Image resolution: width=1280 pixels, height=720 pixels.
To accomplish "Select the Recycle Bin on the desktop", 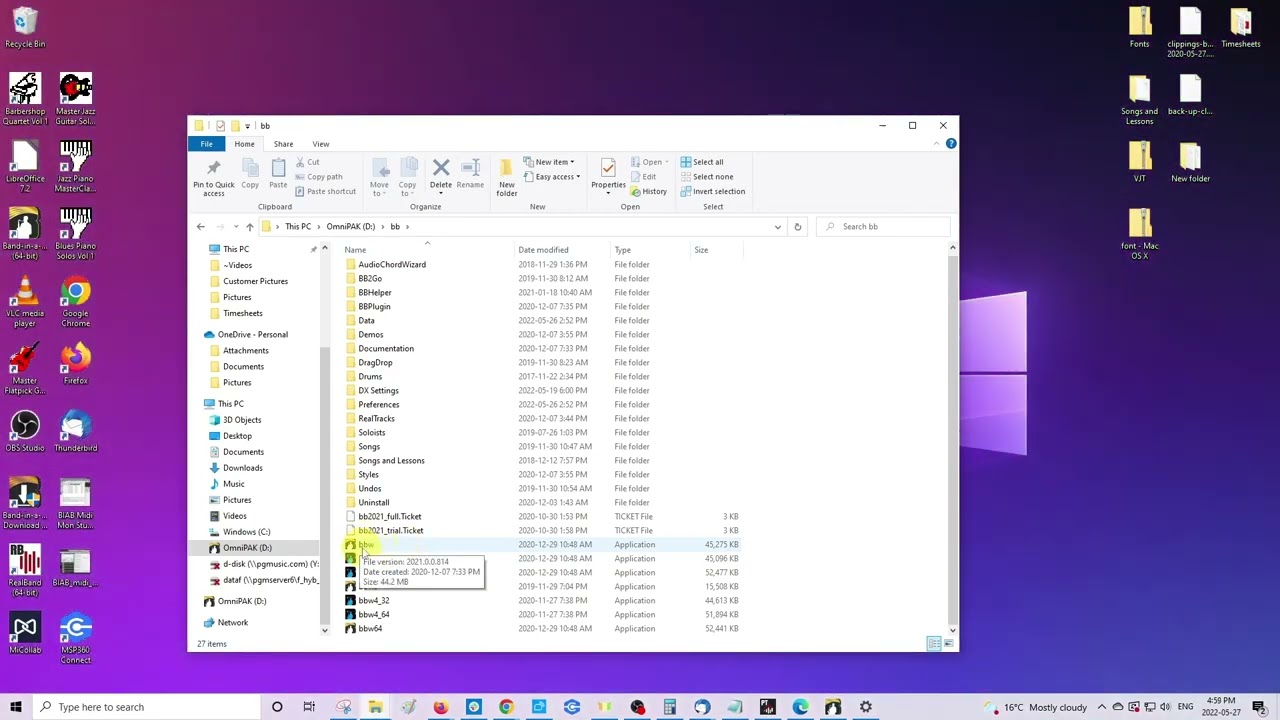I will pos(24,27).
